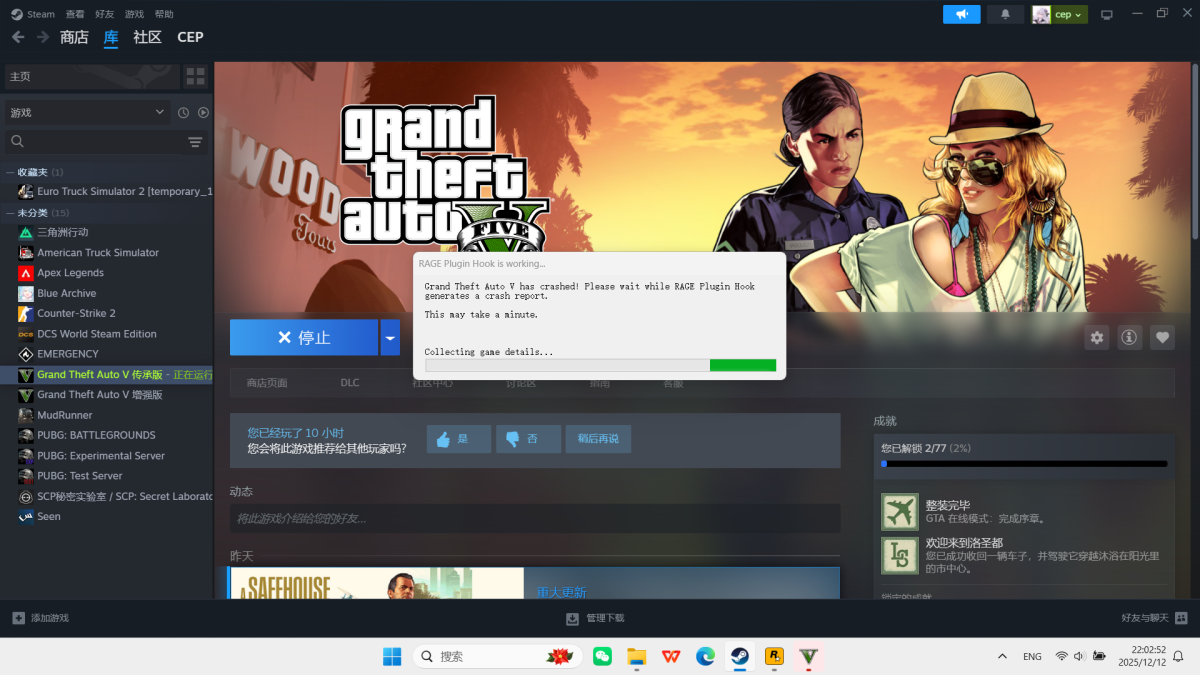Click the recent activity clock icon

point(183,113)
